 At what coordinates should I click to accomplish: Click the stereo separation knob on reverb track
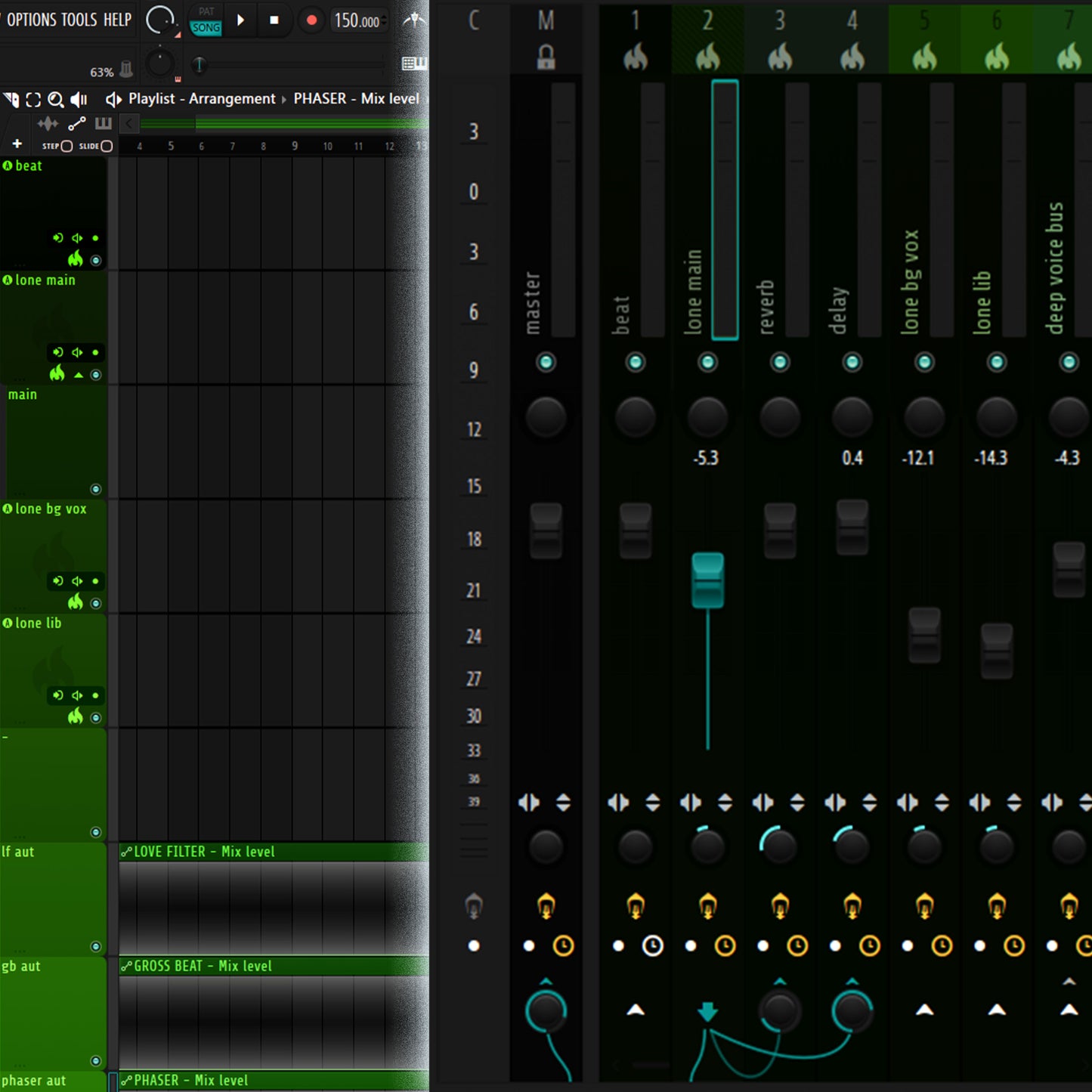(x=778, y=846)
